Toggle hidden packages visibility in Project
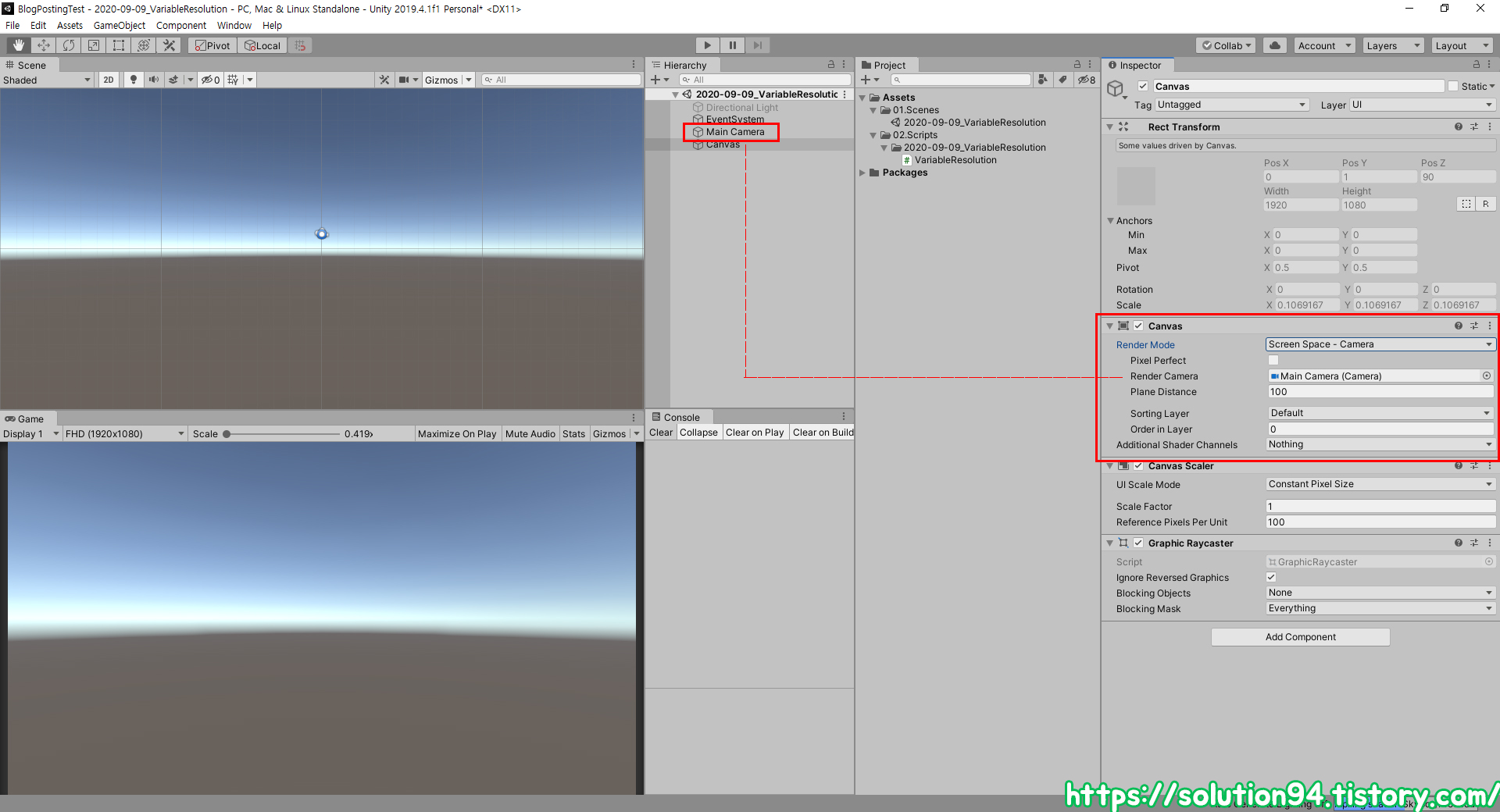 (1087, 80)
